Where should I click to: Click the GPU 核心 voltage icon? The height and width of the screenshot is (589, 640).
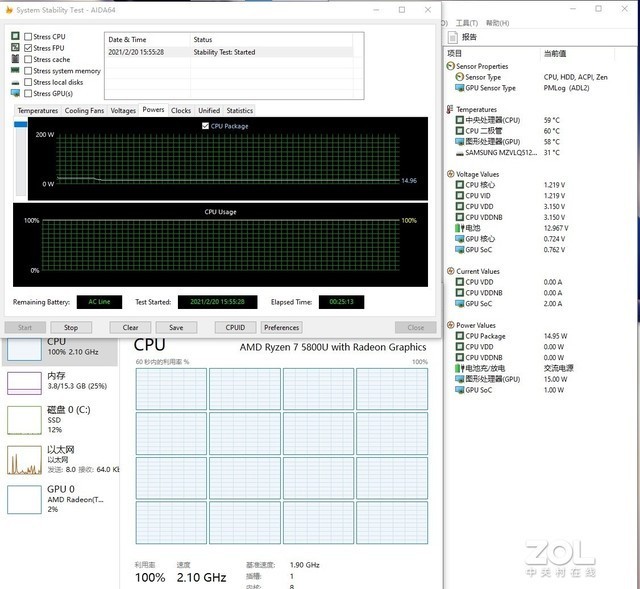(460, 239)
